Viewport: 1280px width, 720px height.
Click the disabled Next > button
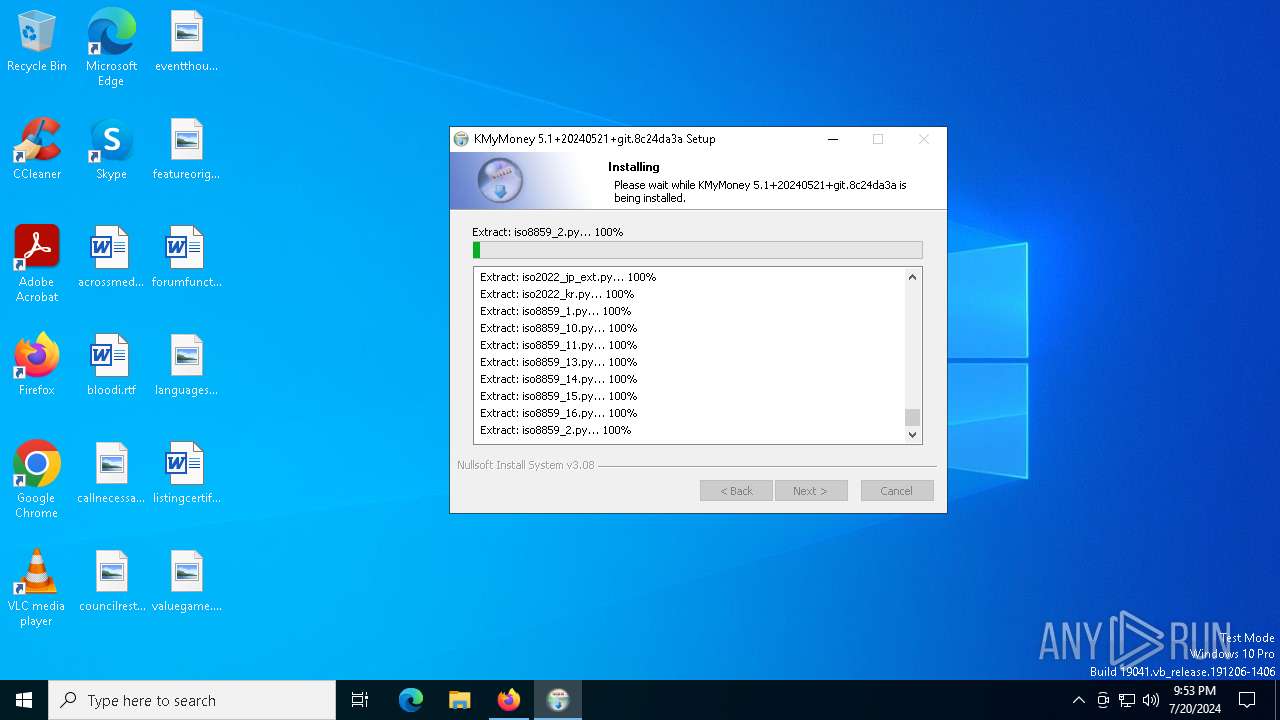point(811,491)
